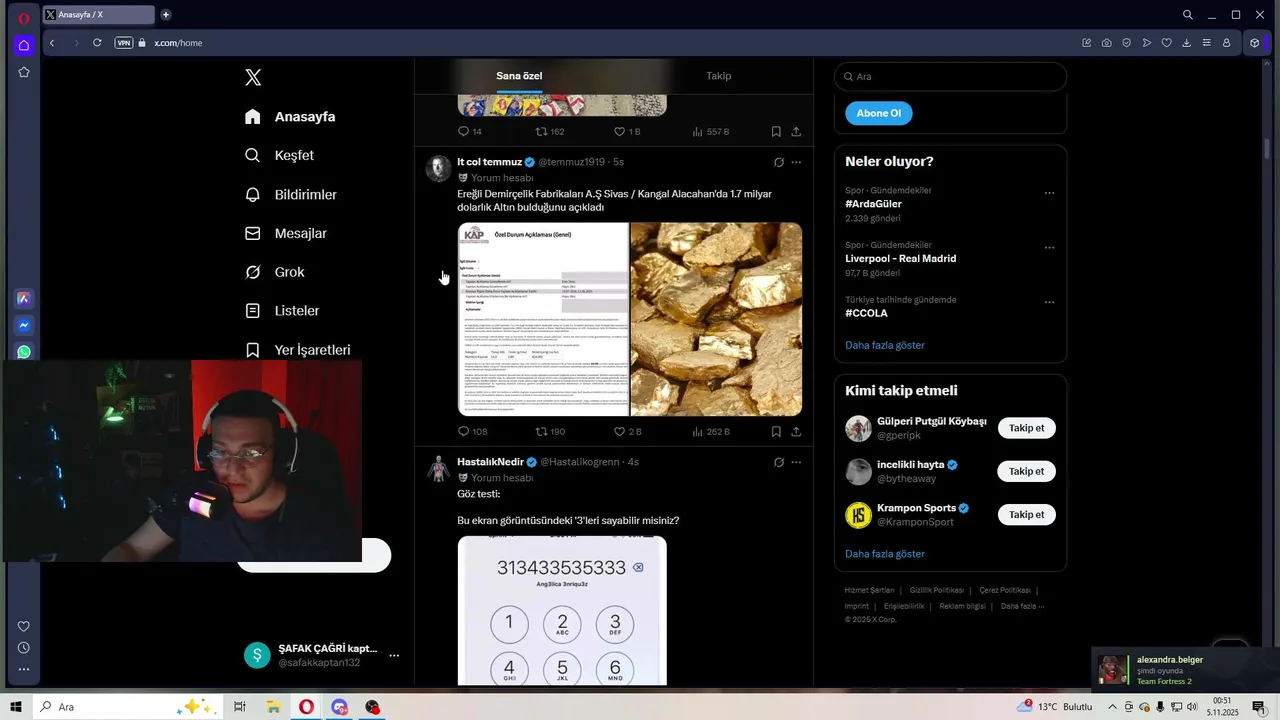The height and width of the screenshot is (720, 1280).
Task: Click the Abone Ol button
Action: pos(878,113)
